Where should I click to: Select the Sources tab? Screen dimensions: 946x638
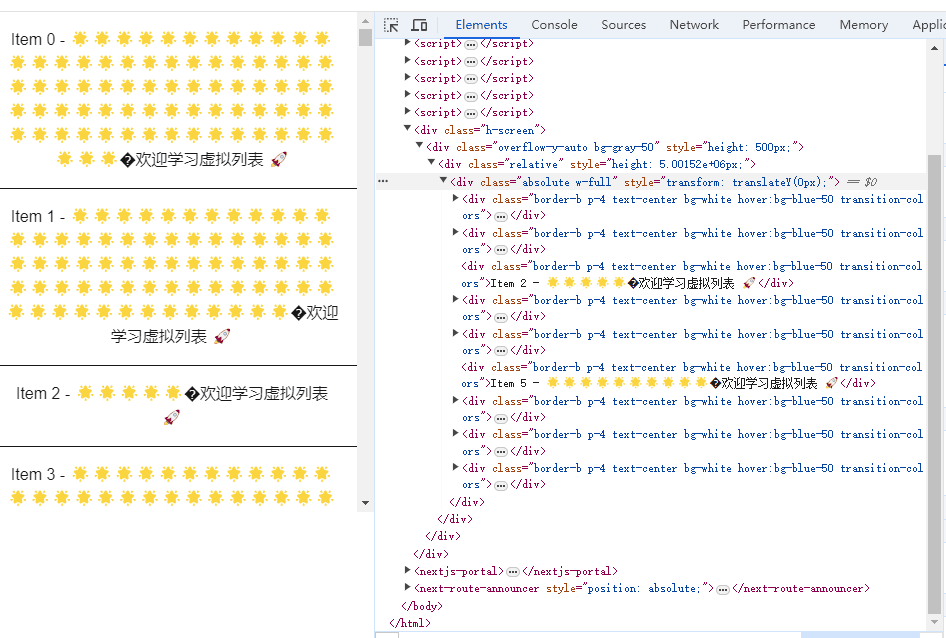click(x=623, y=24)
